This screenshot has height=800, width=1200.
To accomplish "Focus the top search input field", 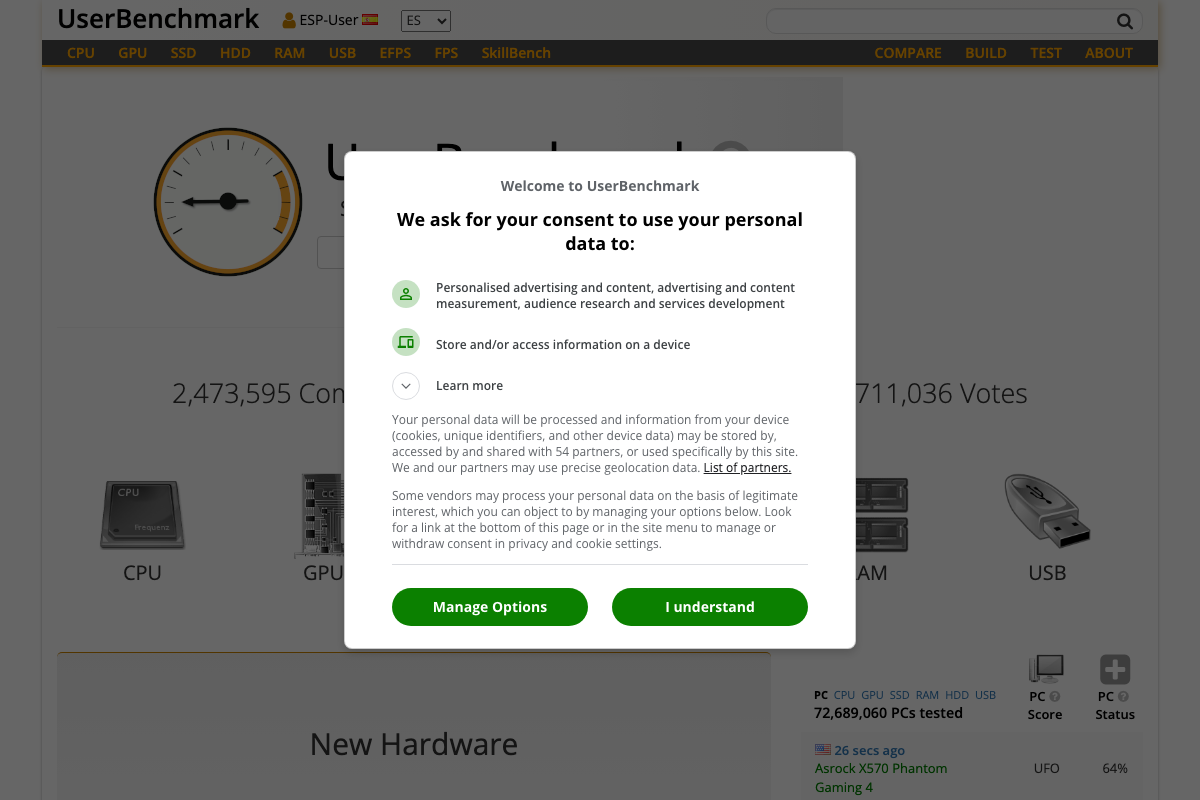I will click(940, 21).
